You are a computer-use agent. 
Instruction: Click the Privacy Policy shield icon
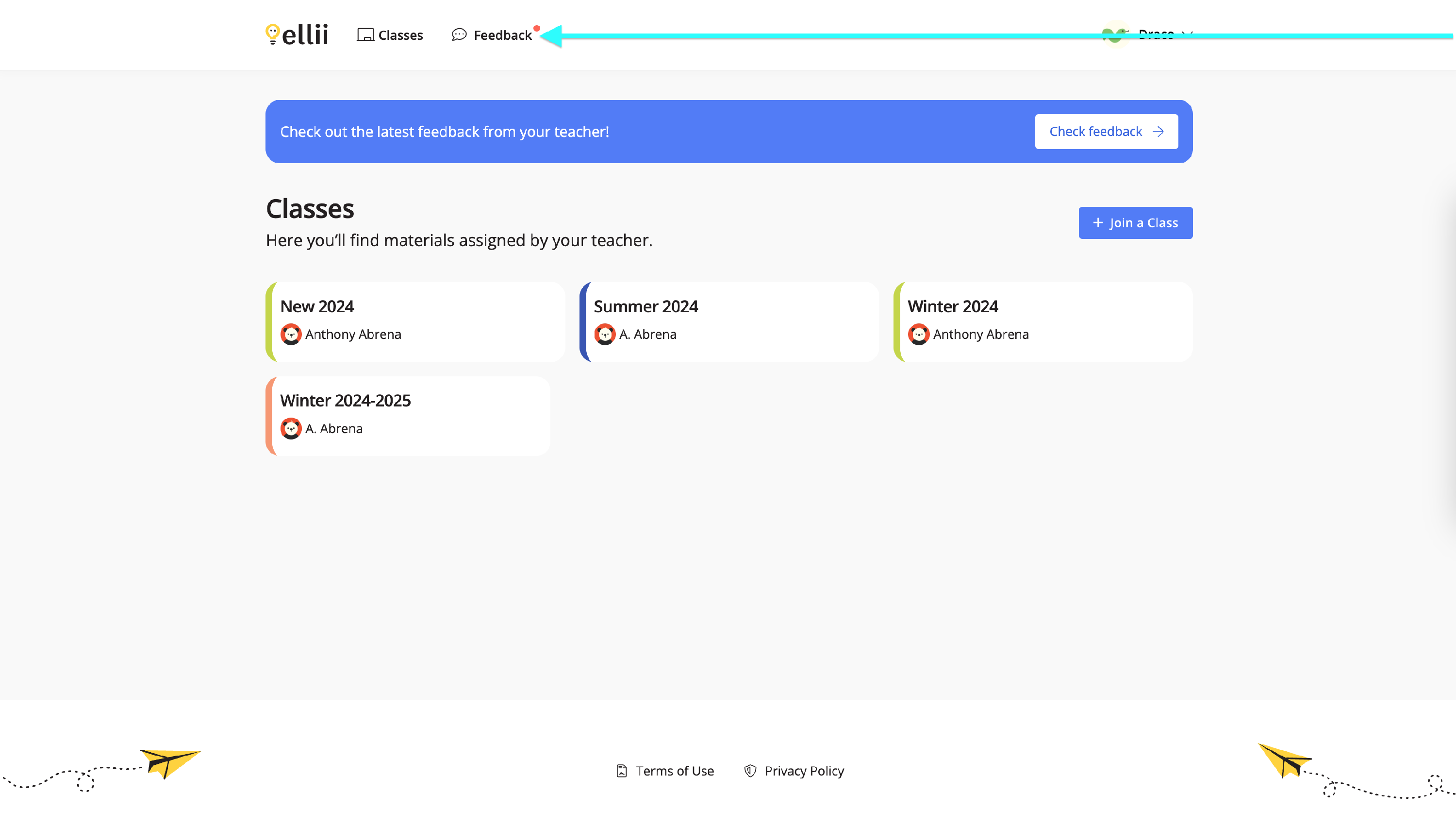point(750,771)
